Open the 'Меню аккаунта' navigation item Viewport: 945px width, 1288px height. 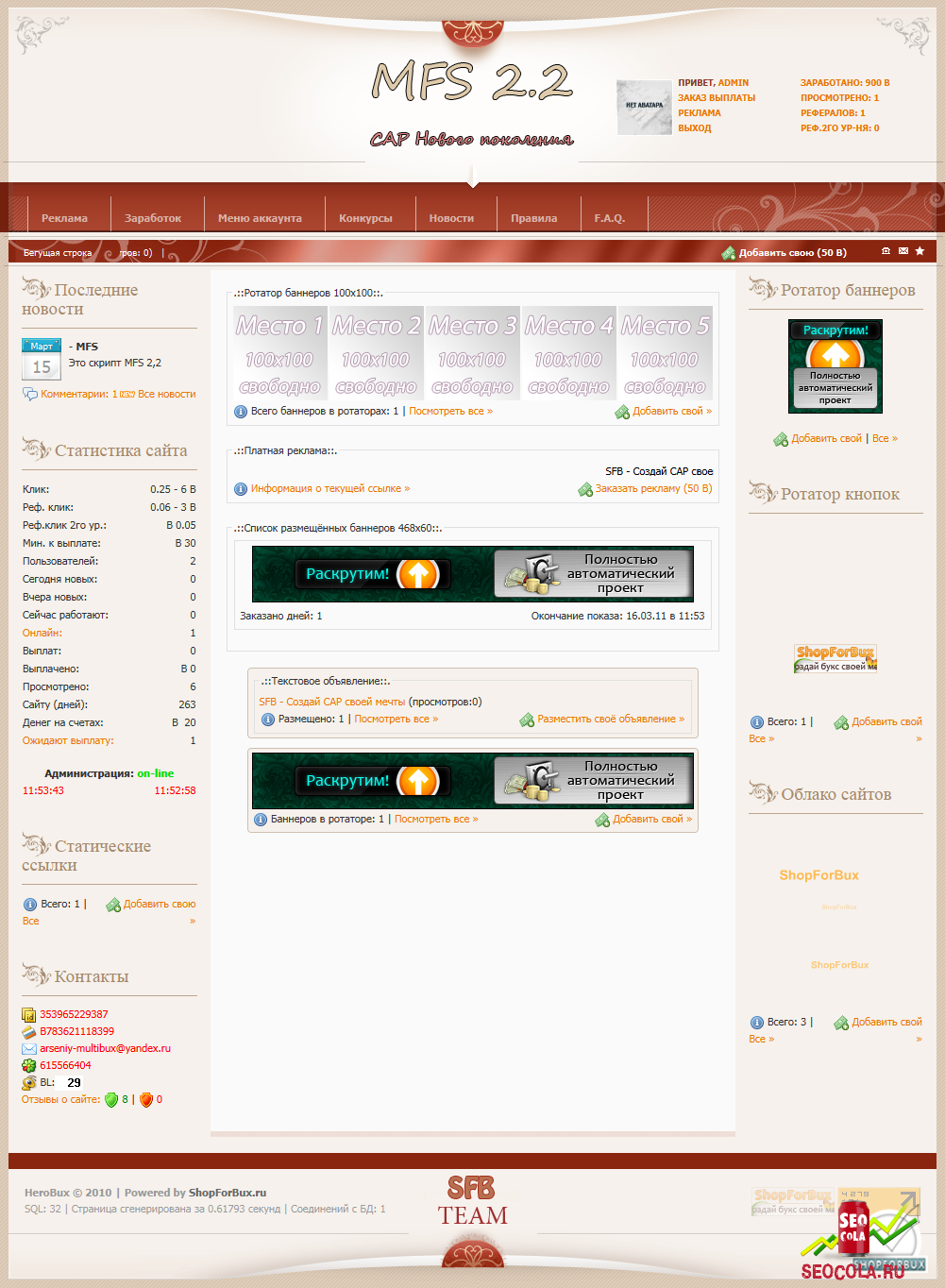[260, 218]
